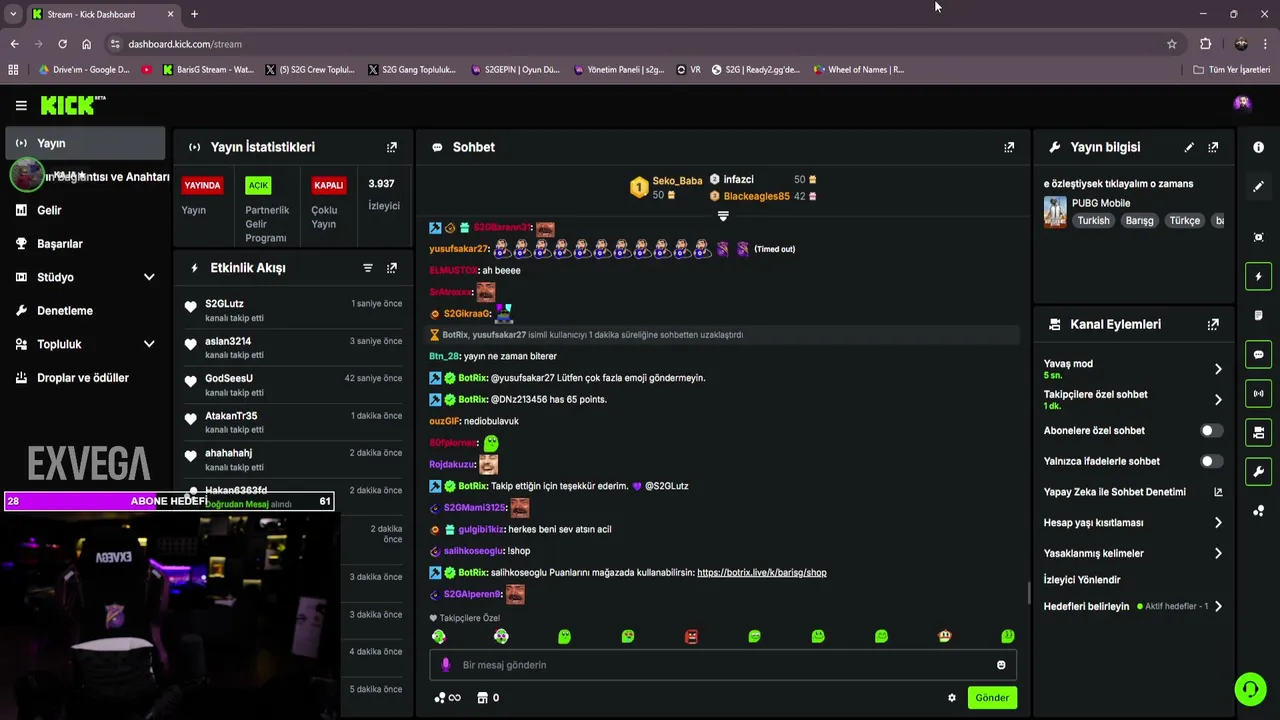Screen dimensions: 1280x720
Task: Open the botrix.live shop link in chat
Action: tap(761, 573)
